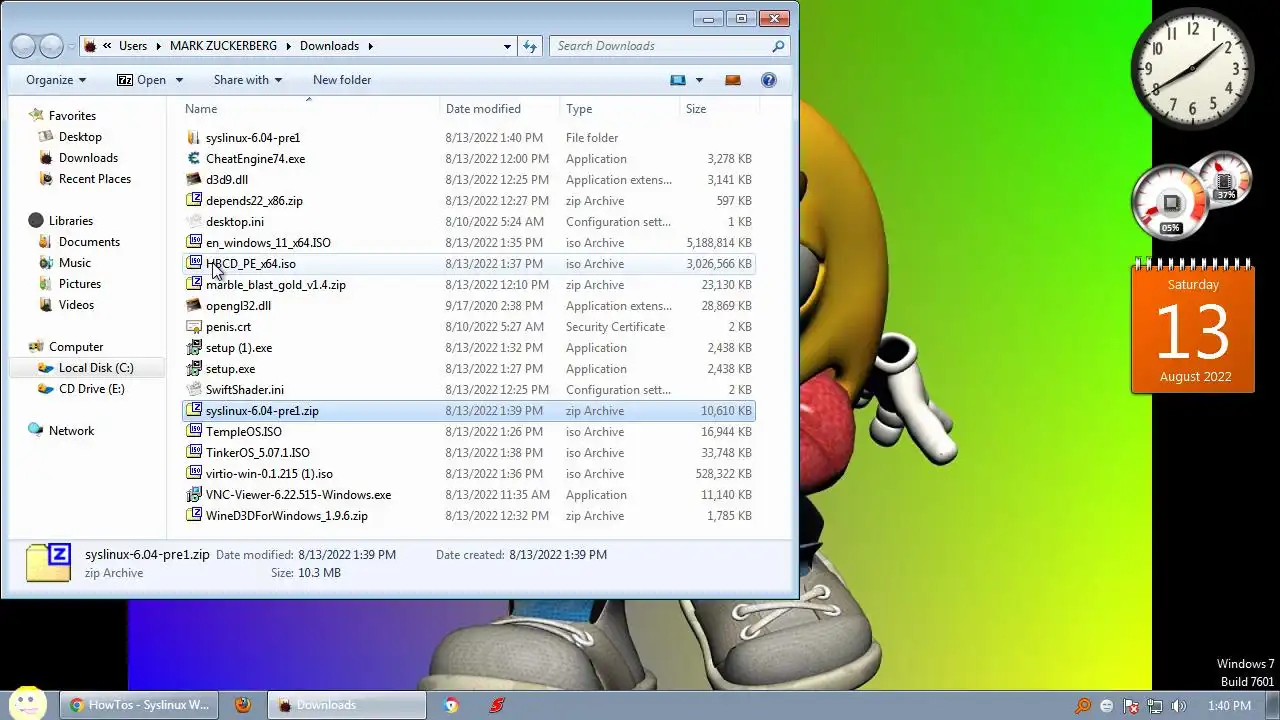
Task: Open Videos library in navigation pane
Action: [76, 305]
